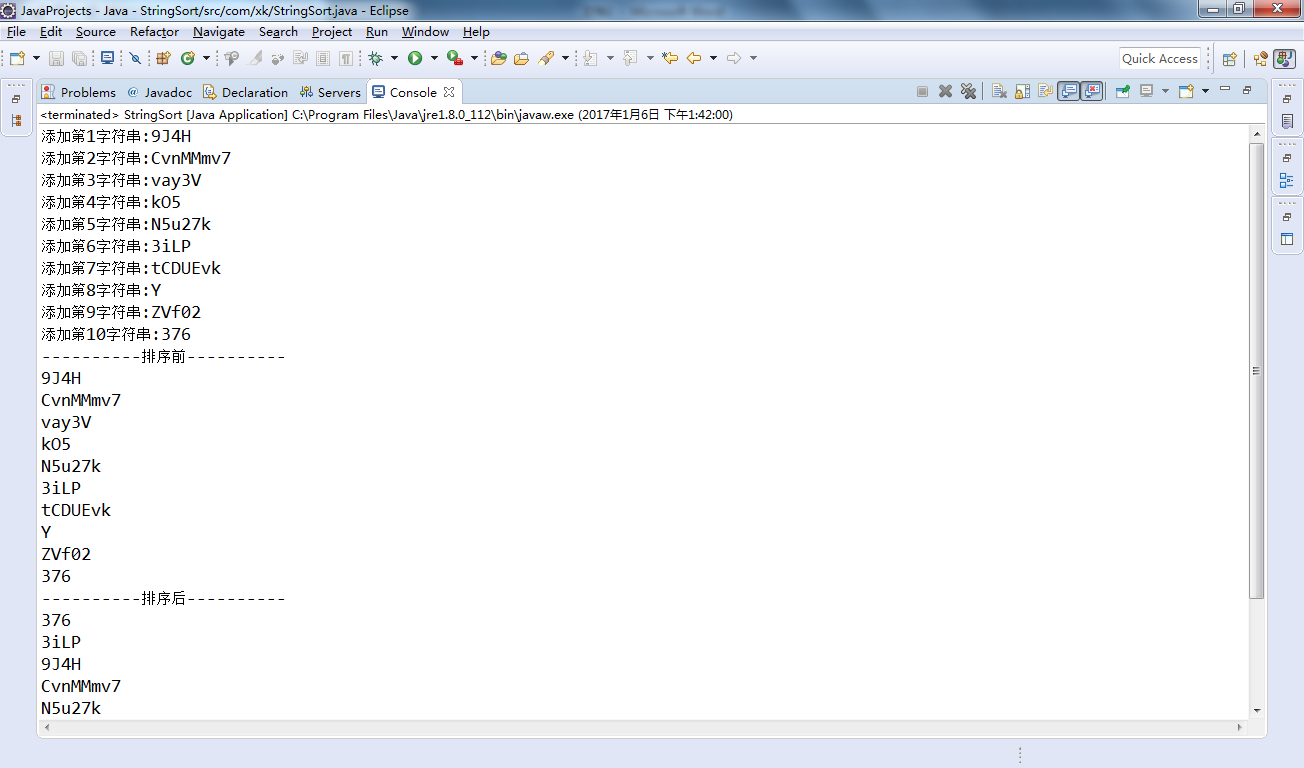The height and width of the screenshot is (768, 1304).
Task: Switch to the Java EE perspective icon
Action: tap(1261, 59)
